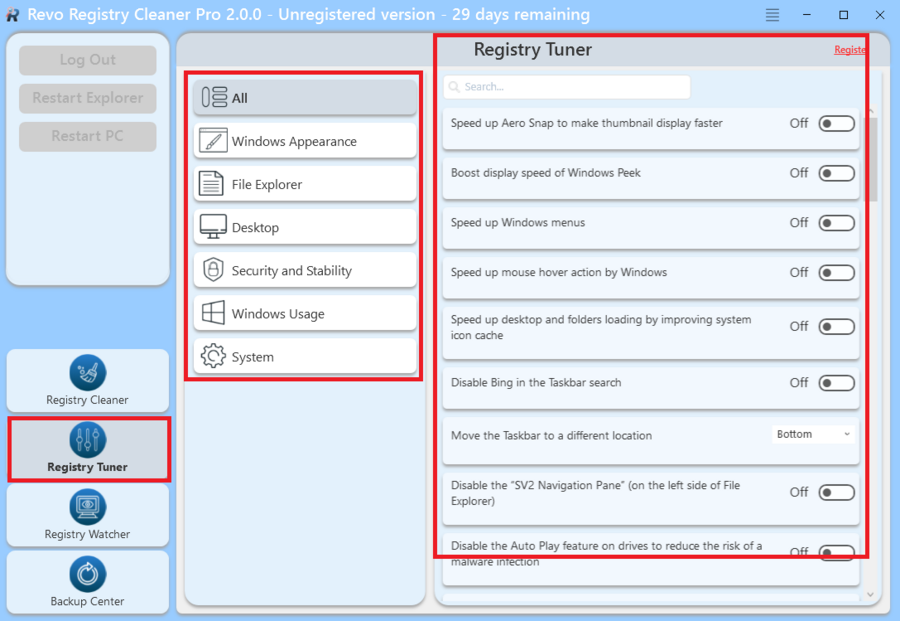Image resolution: width=900 pixels, height=621 pixels.
Task: Click Off label beside Windows menus switch
Action: coord(798,223)
